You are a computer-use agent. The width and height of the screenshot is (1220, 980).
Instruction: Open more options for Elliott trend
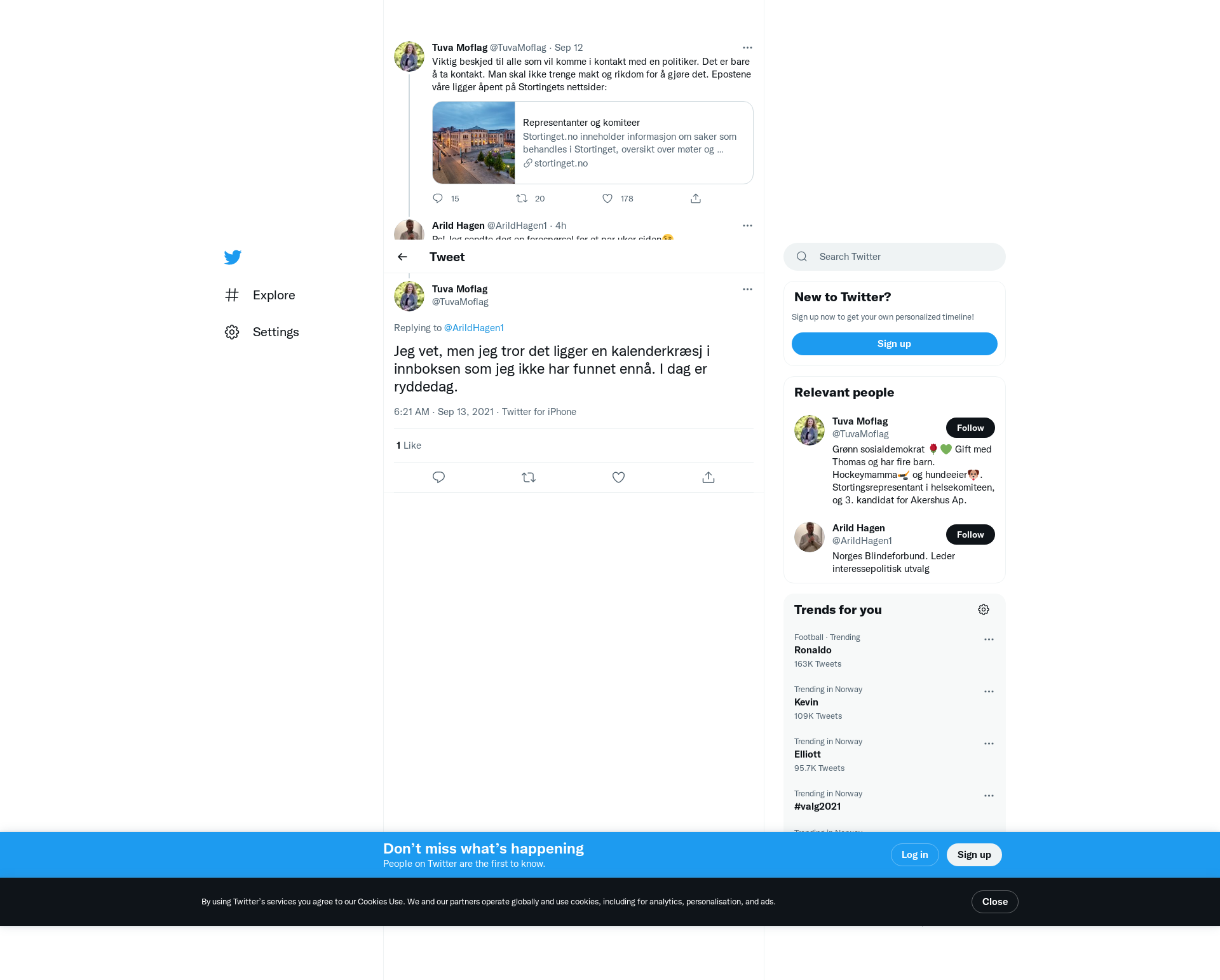tap(989, 744)
